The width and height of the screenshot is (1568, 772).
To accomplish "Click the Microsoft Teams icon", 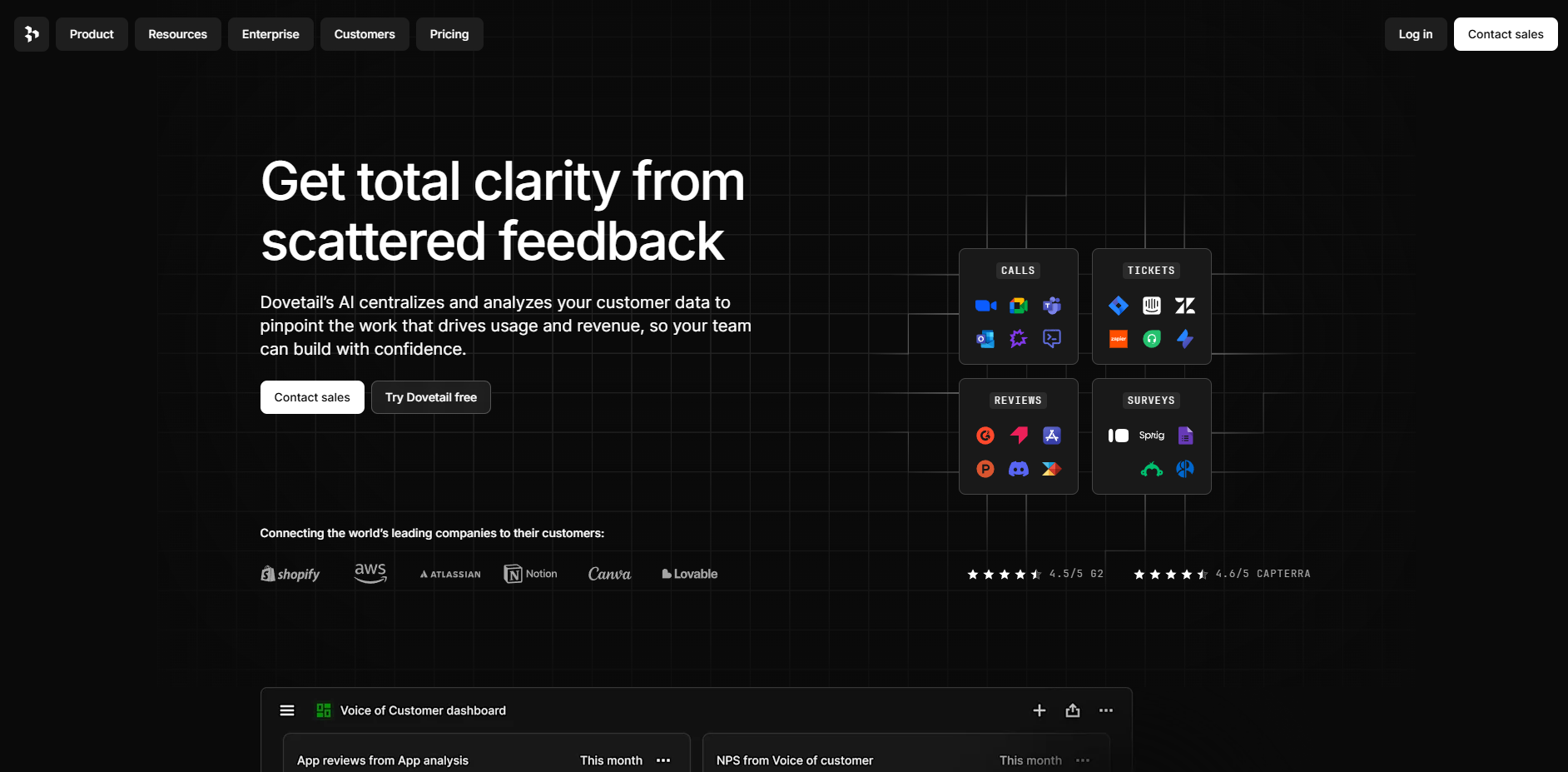I will pyautogui.click(x=1052, y=306).
